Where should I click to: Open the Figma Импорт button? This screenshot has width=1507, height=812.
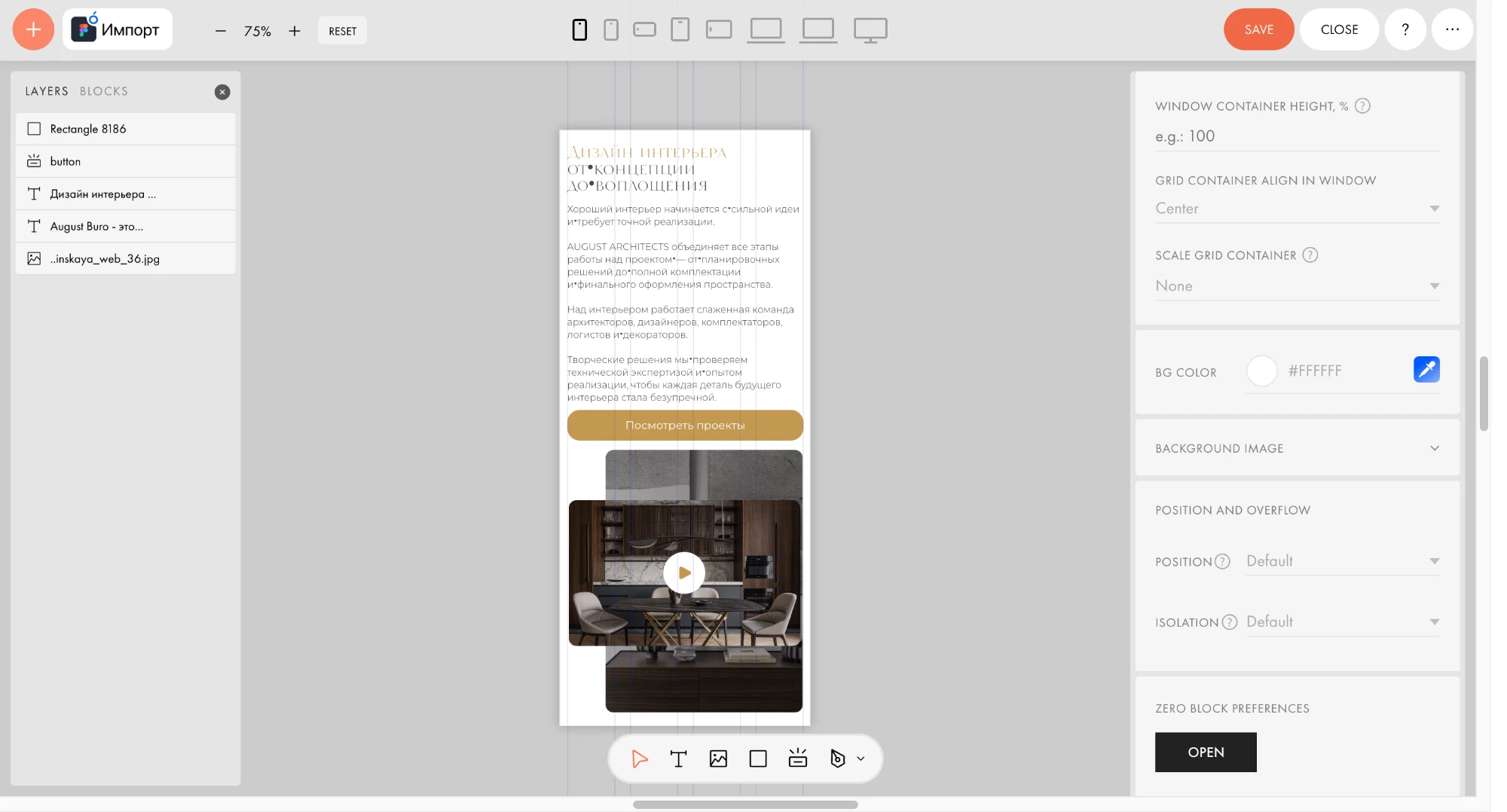pyautogui.click(x=118, y=29)
